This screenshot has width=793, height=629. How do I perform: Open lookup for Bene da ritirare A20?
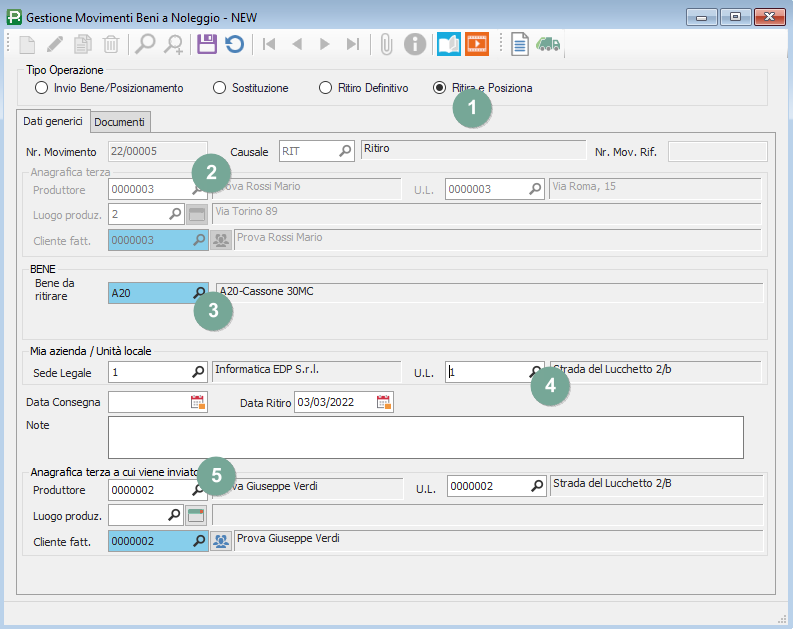199,293
